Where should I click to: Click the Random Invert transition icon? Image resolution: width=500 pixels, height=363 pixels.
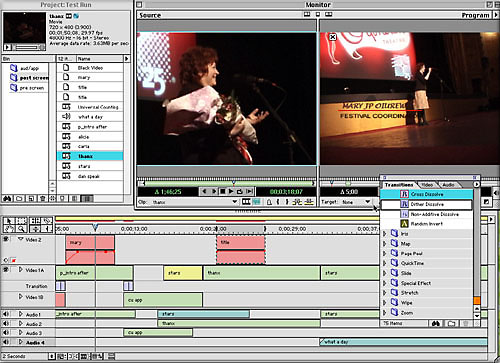[x=404, y=224]
